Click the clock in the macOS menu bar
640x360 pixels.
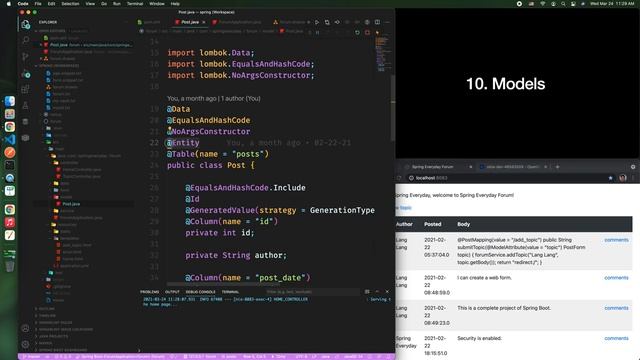pos(612,4)
